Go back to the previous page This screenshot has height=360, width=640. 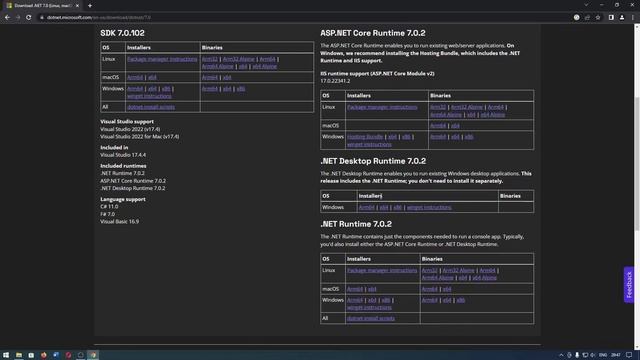click(x=7, y=18)
